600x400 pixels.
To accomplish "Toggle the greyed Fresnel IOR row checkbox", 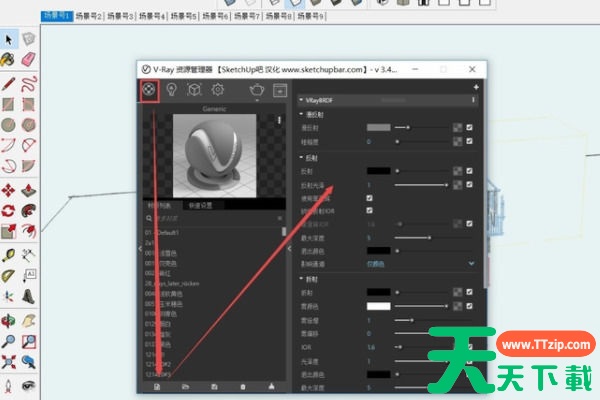I will coord(470,224).
